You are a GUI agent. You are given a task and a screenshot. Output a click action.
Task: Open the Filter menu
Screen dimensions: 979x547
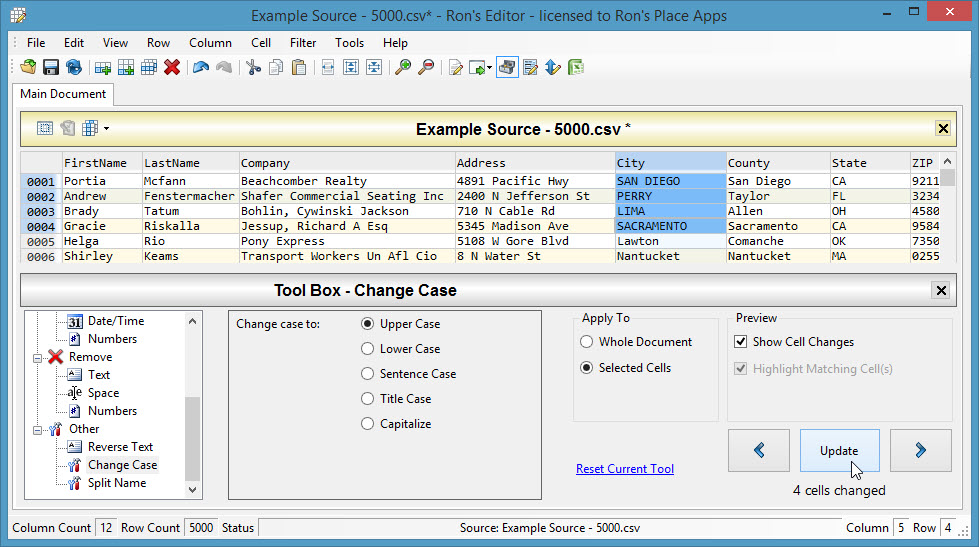point(303,43)
